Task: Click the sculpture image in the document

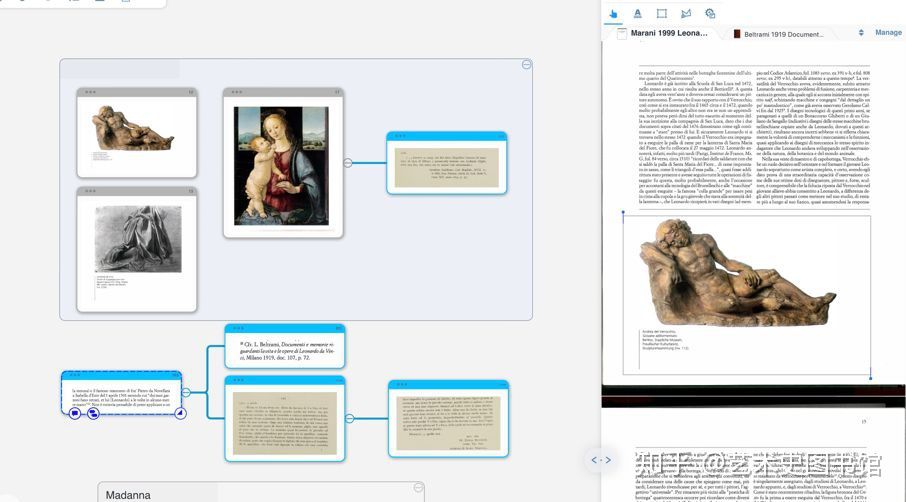Action: pyautogui.click(x=736, y=272)
